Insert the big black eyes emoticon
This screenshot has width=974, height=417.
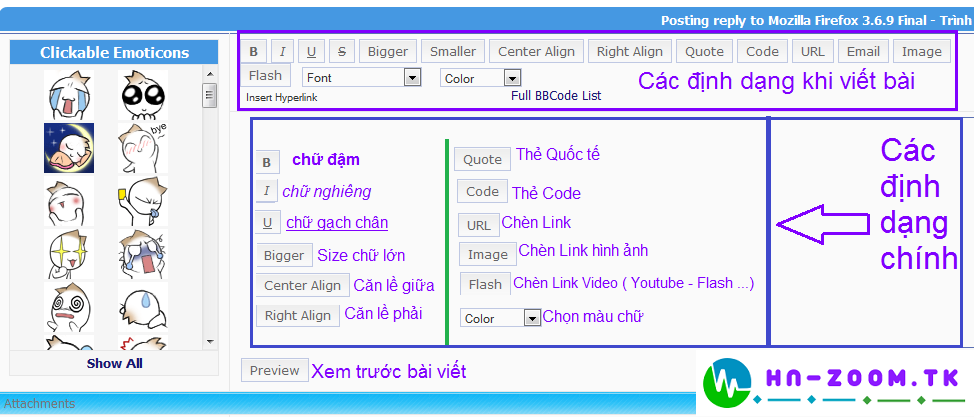pyautogui.click(x=143, y=94)
